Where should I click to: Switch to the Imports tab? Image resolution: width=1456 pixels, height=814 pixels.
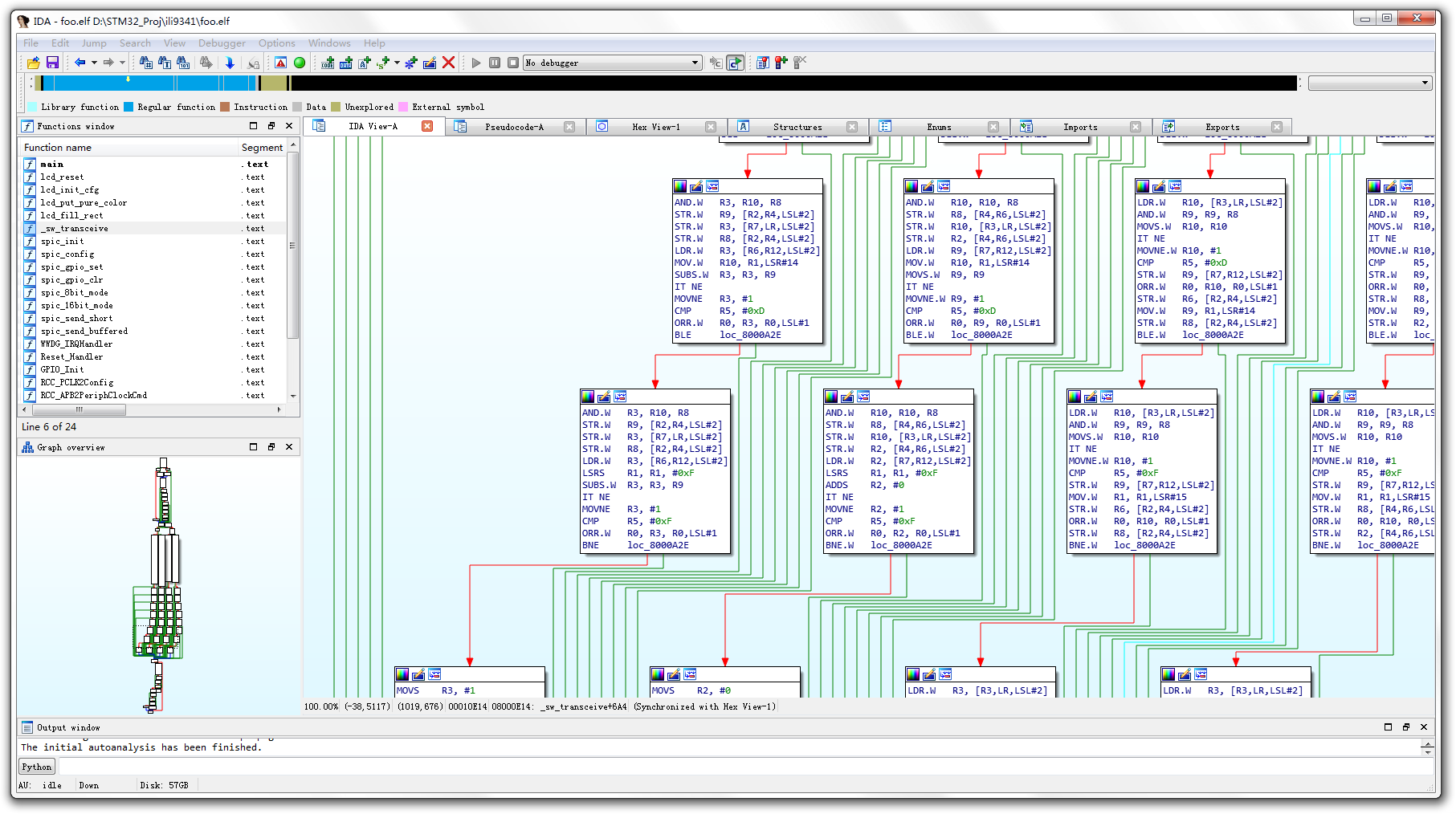coord(1080,127)
